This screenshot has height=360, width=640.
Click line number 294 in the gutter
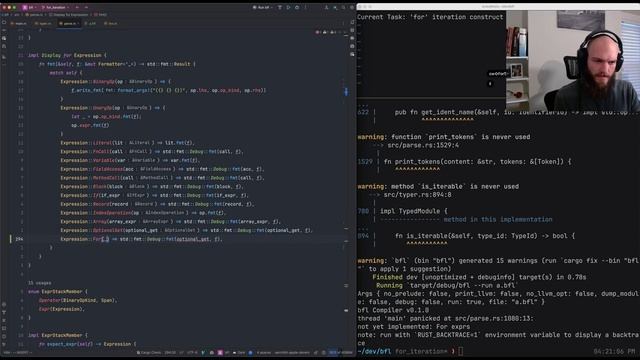[x=19, y=239]
